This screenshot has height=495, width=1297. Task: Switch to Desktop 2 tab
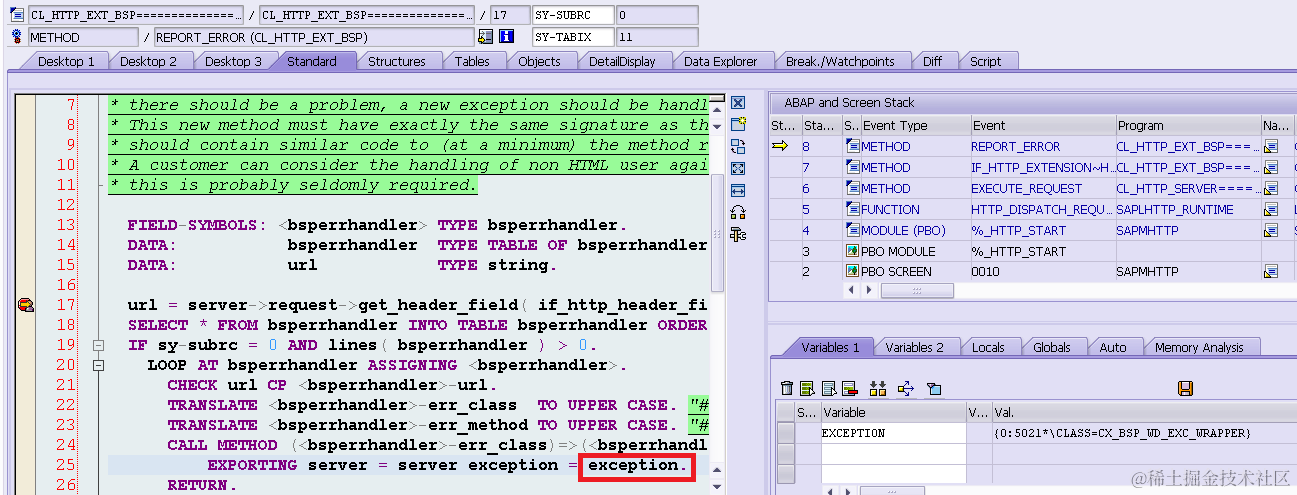(x=148, y=61)
